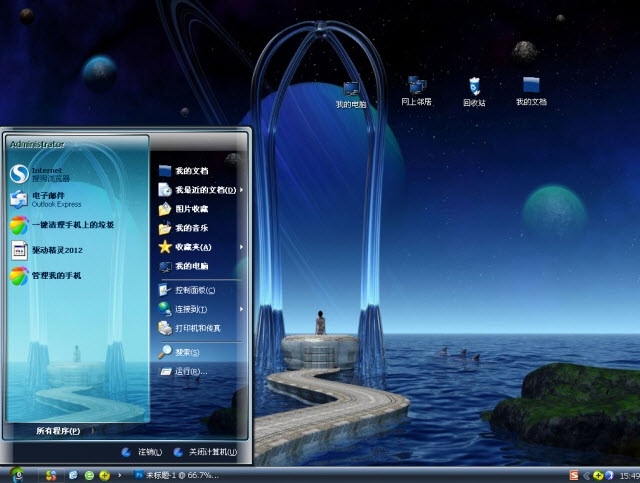Click Administrator user name header

coord(37,144)
